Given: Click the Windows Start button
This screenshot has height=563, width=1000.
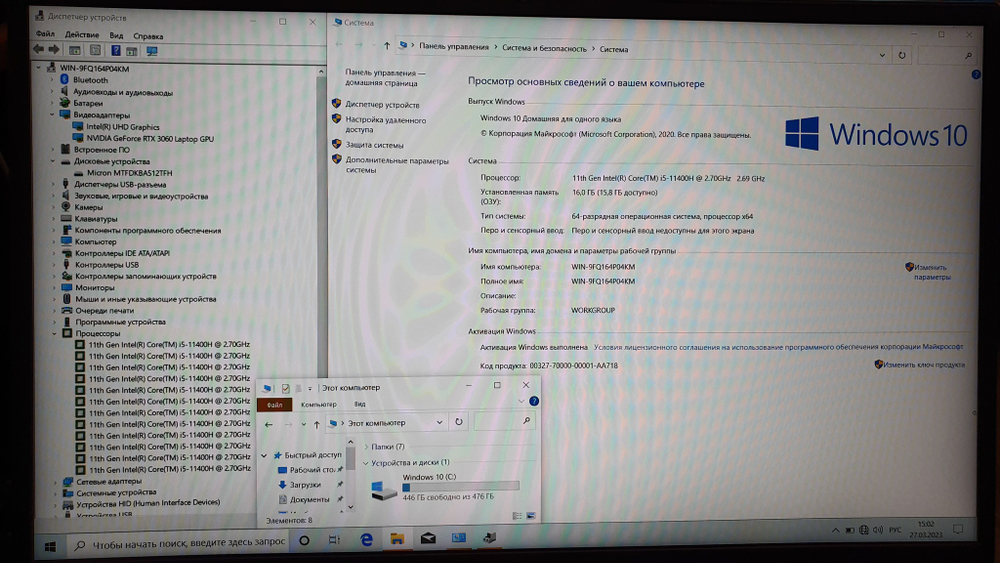Looking at the screenshot, I should [x=50, y=546].
